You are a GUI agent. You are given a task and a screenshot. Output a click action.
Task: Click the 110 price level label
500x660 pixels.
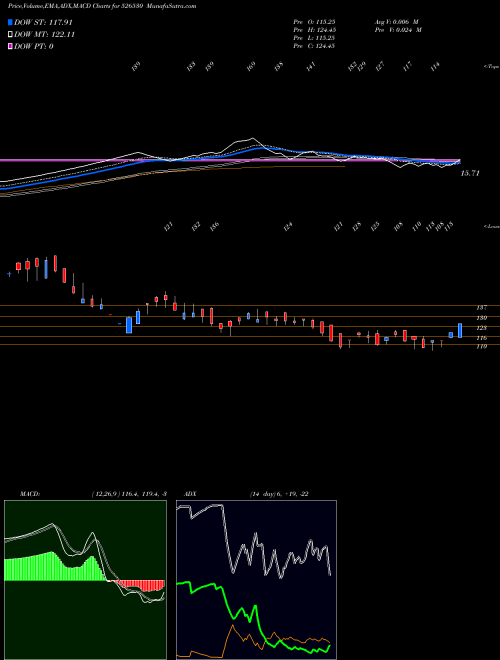coord(482,346)
